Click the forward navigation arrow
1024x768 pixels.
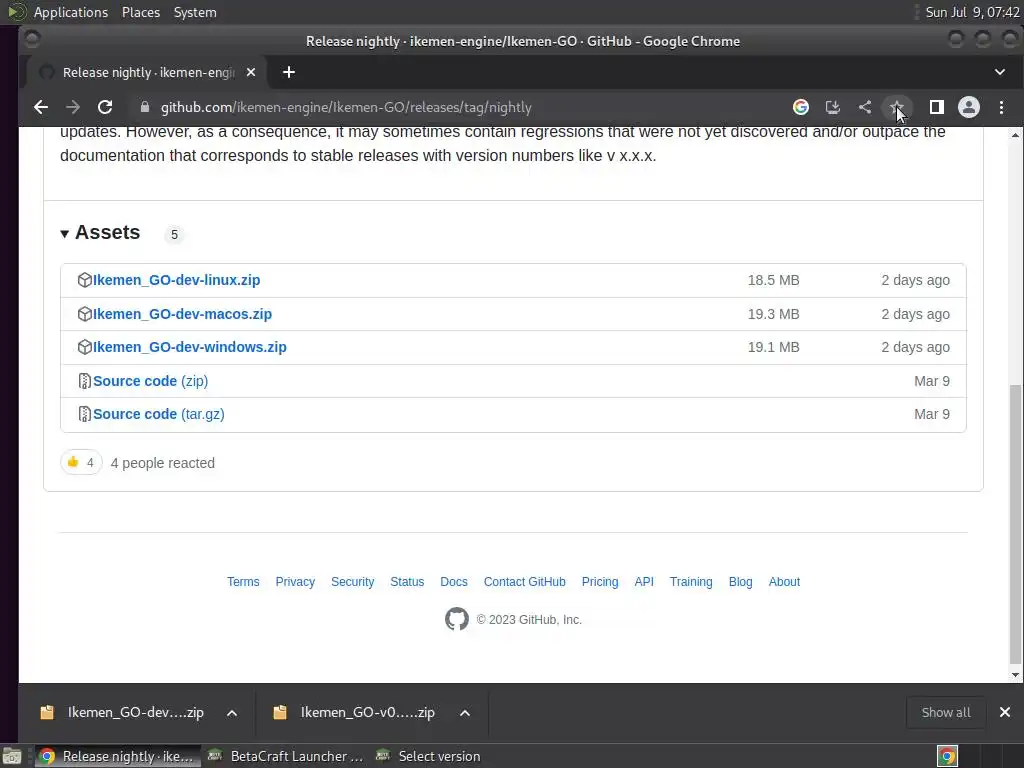(72, 107)
